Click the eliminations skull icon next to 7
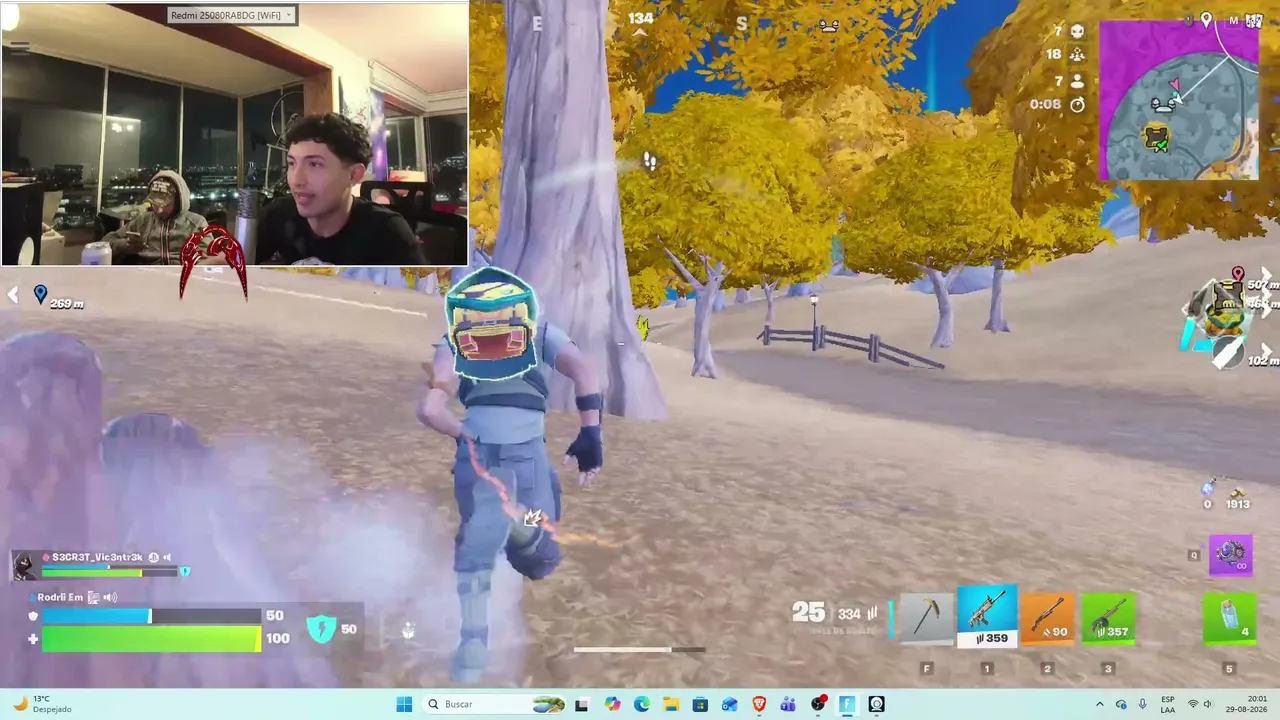 point(1077,31)
